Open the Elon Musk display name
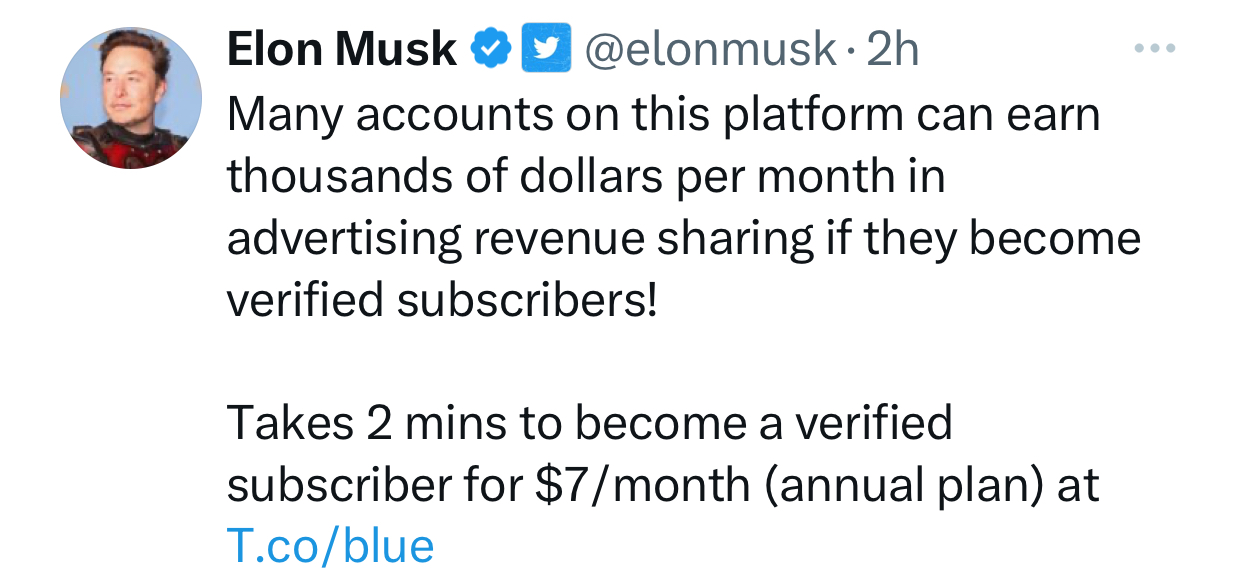The height and width of the screenshot is (585, 1242). (342, 48)
